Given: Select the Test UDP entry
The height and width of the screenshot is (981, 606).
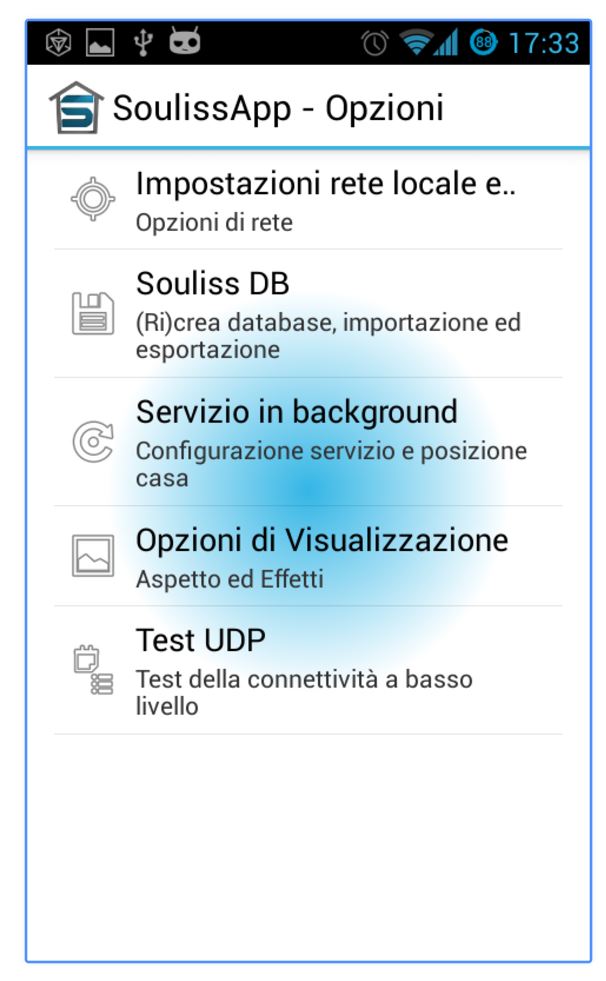Looking at the screenshot, I should 201,639.
